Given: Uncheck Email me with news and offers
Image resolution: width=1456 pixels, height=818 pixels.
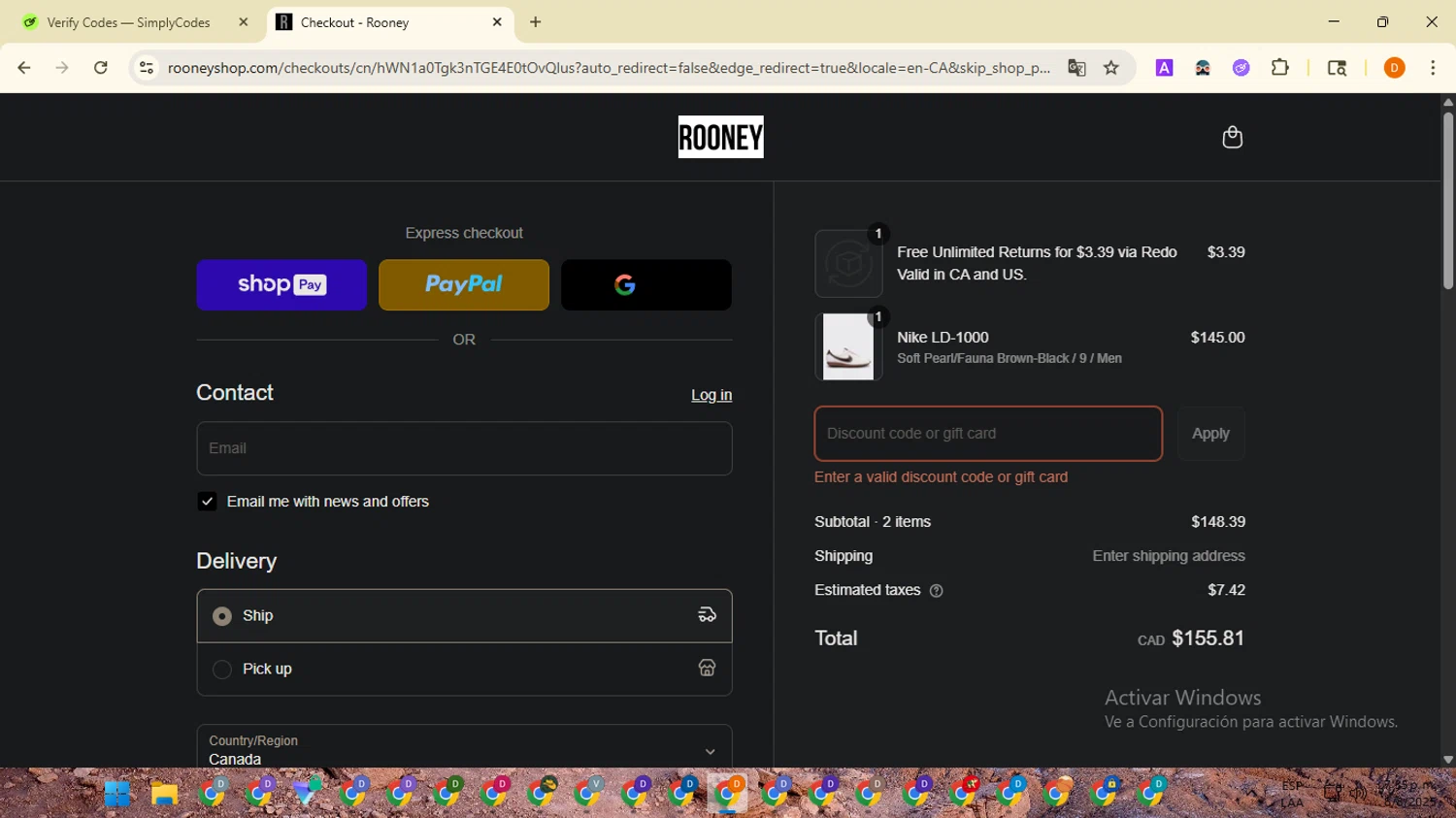Looking at the screenshot, I should click(207, 502).
